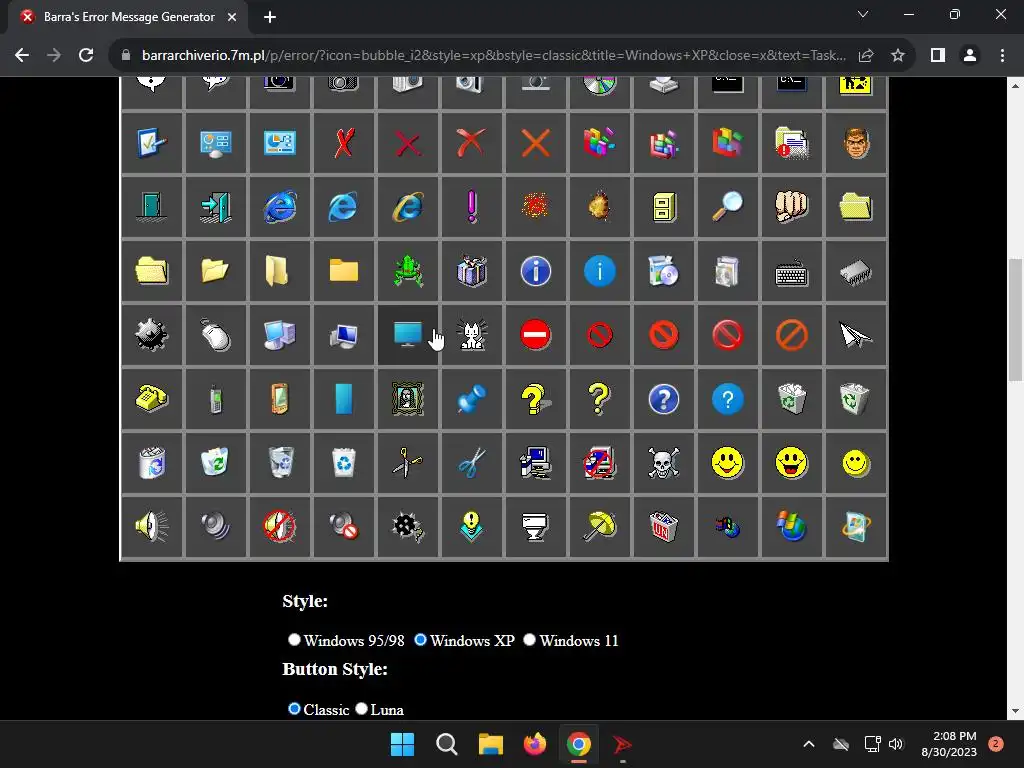1024x768 pixels.
Task: Open the Windows Start menu
Action: click(402, 744)
